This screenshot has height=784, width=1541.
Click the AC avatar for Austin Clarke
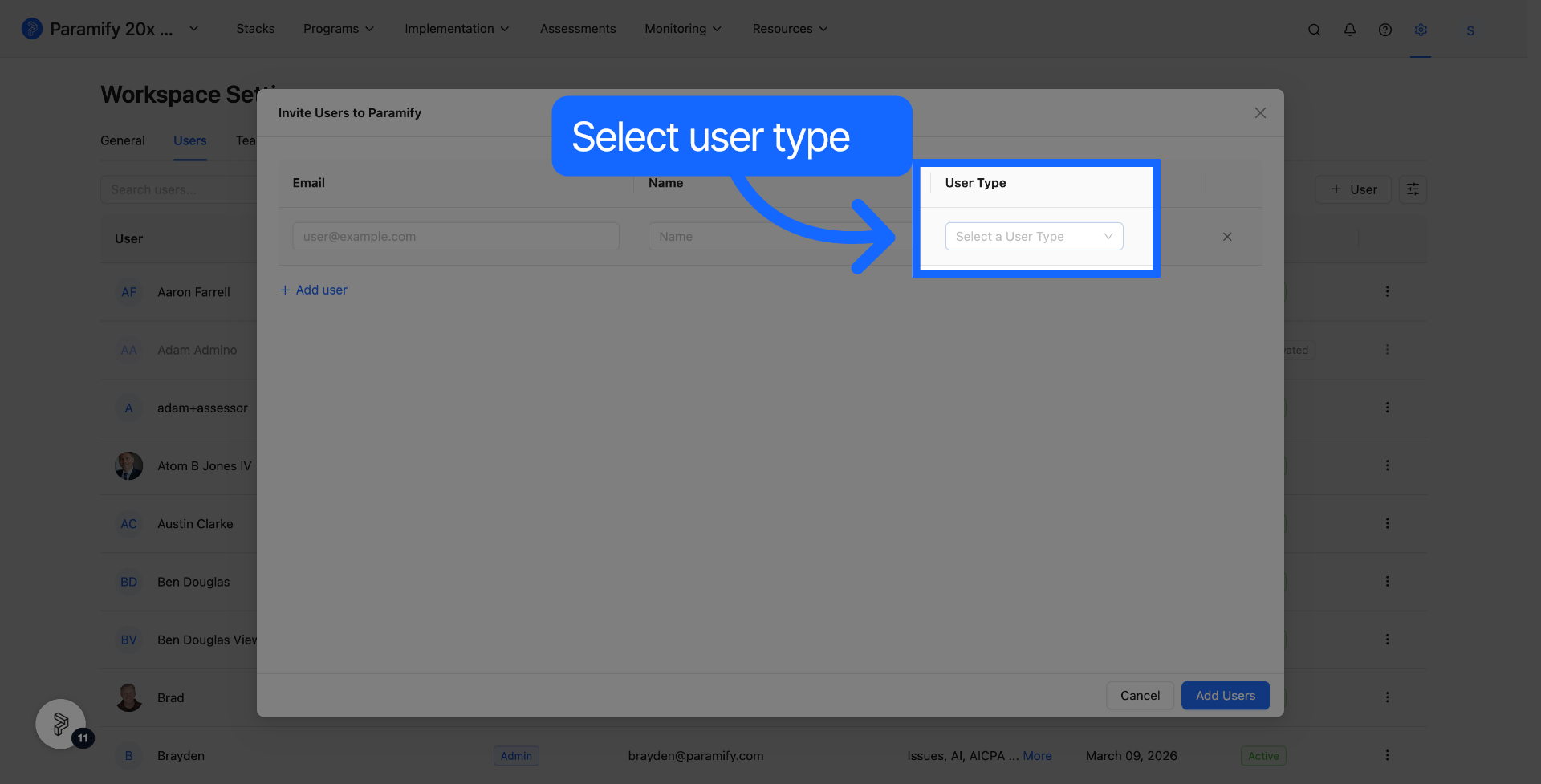point(128,524)
